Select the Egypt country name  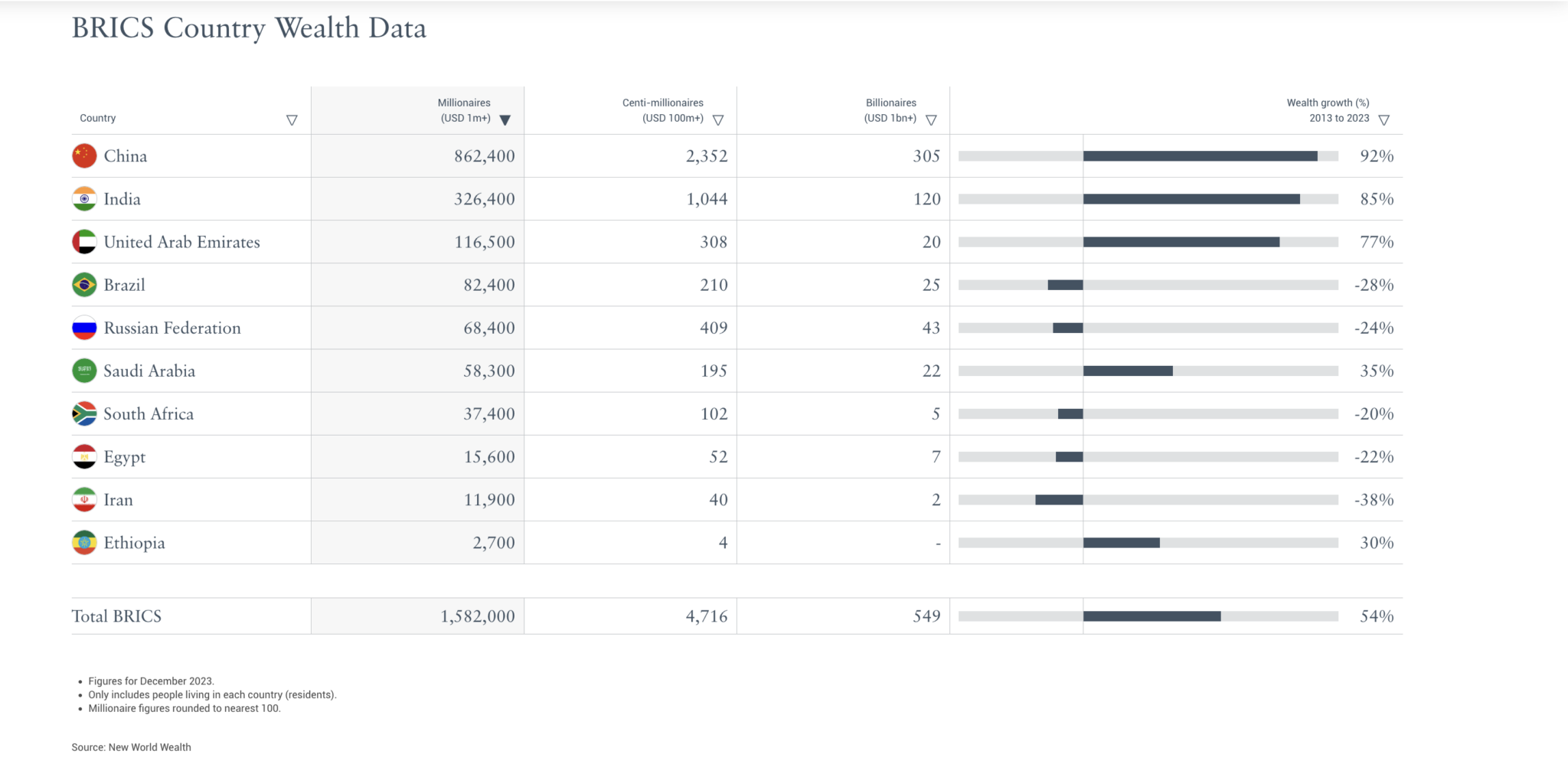(x=125, y=457)
